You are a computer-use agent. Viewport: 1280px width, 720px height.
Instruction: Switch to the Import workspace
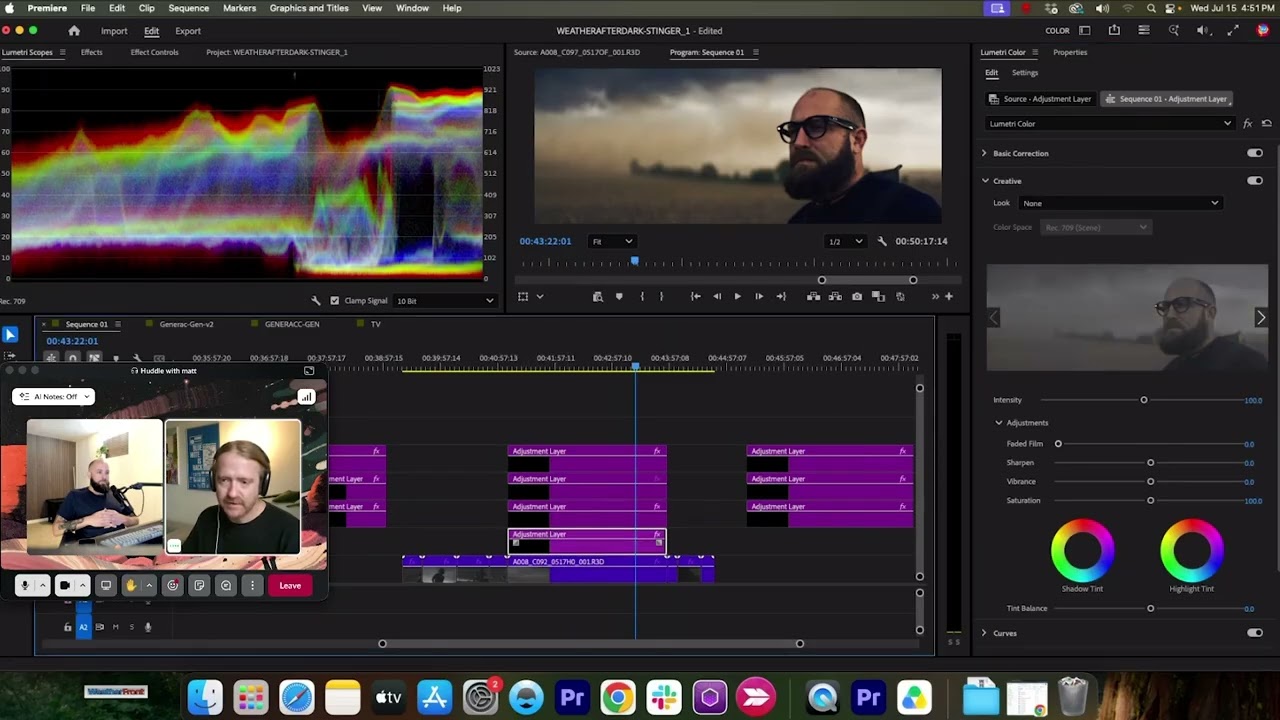coord(114,31)
